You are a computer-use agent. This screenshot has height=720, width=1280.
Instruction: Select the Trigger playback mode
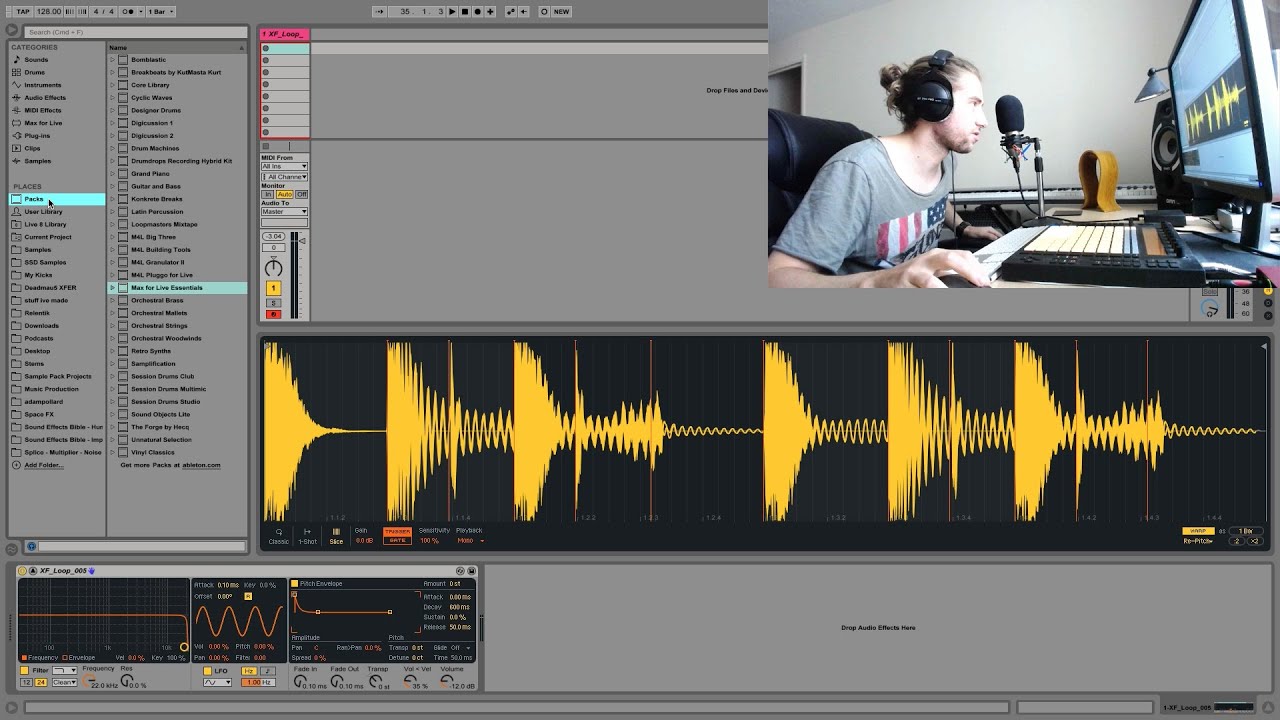pyautogui.click(x=397, y=531)
